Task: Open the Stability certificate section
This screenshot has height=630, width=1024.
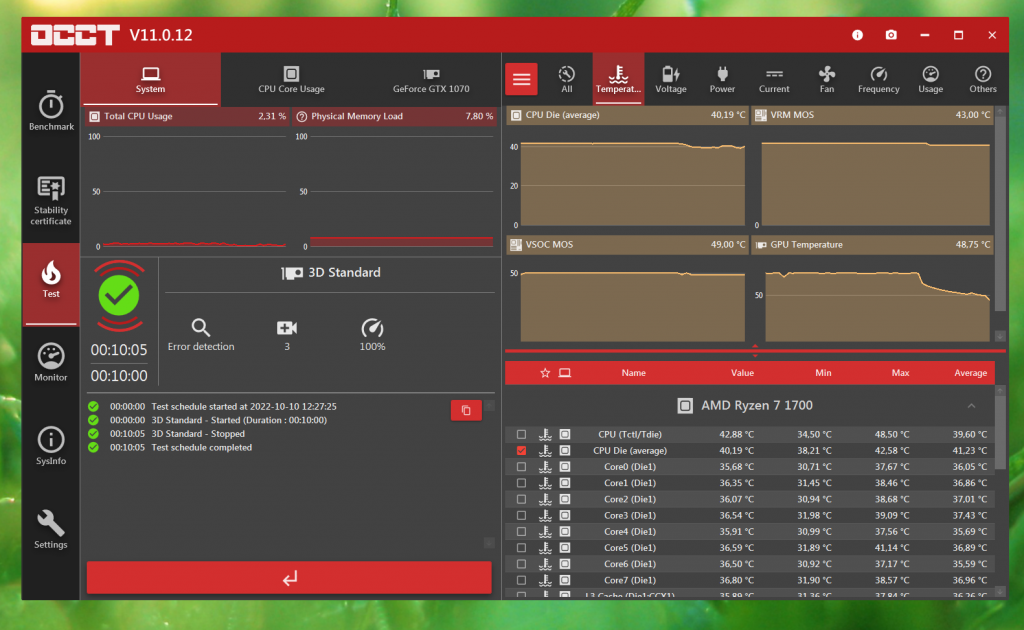Action: tap(51, 200)
